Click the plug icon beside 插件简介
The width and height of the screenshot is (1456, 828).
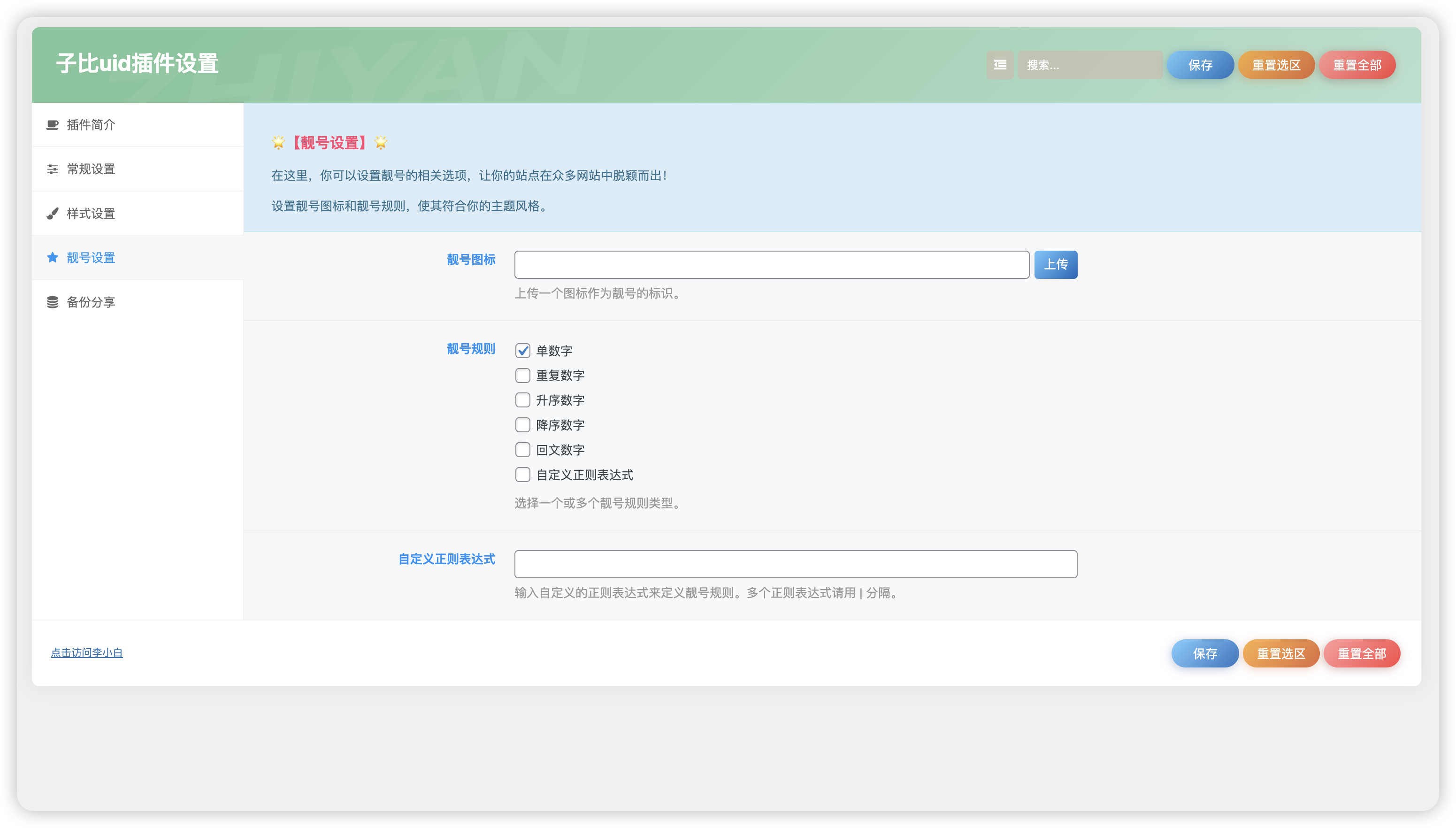pos(52,124)
